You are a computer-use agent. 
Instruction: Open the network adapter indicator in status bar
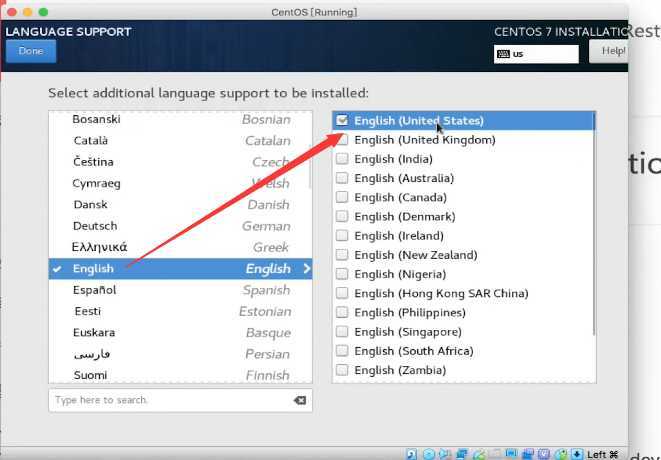click(x=462, y=454)
